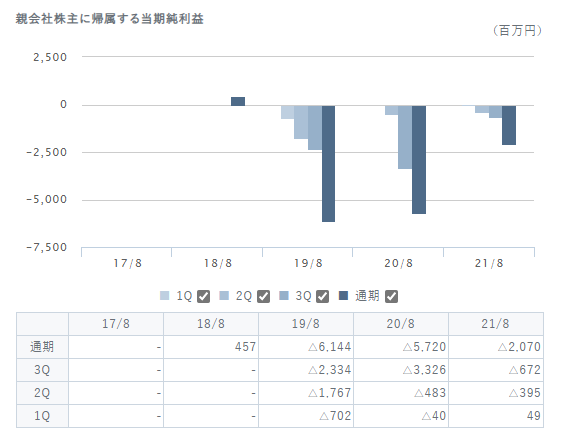Click the unit label (百万円)
The height and width of the screenshot is (442, 561).
pyautogui.click(x=517, y=30)
